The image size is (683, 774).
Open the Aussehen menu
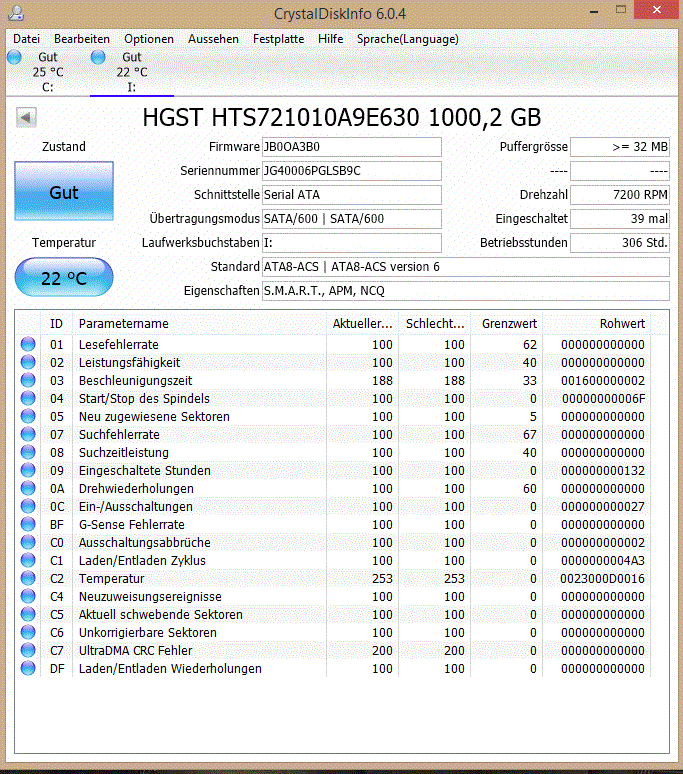[213, 39]
